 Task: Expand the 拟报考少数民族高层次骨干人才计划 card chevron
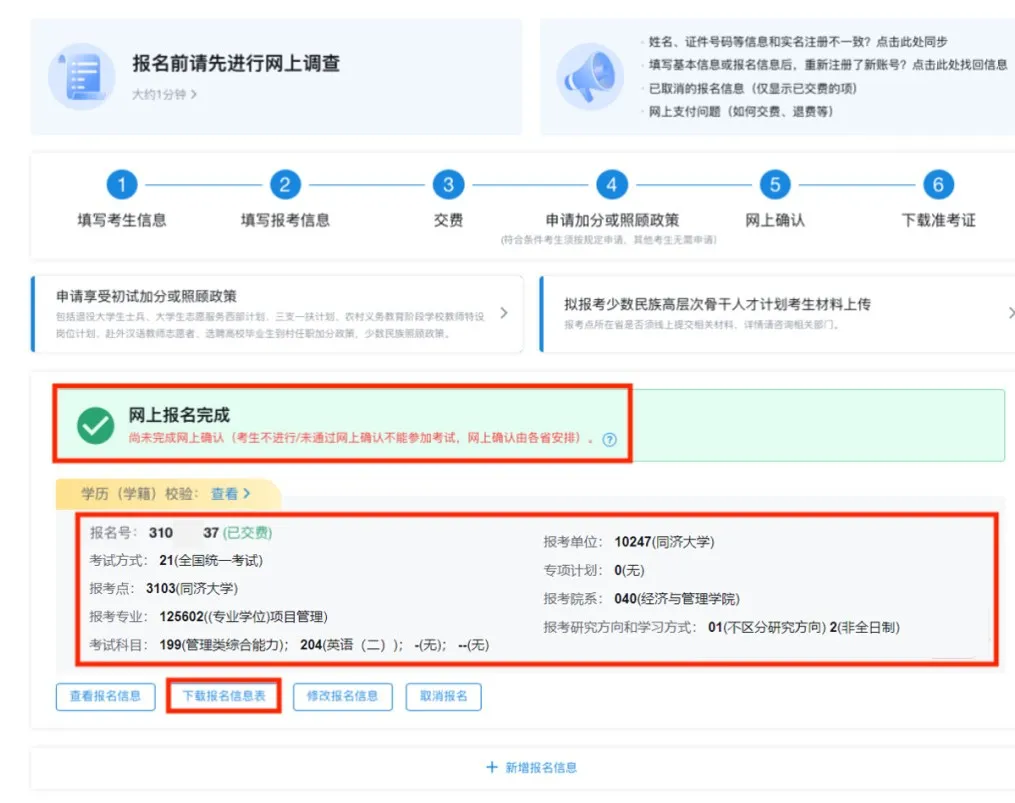pos(1009,311)
